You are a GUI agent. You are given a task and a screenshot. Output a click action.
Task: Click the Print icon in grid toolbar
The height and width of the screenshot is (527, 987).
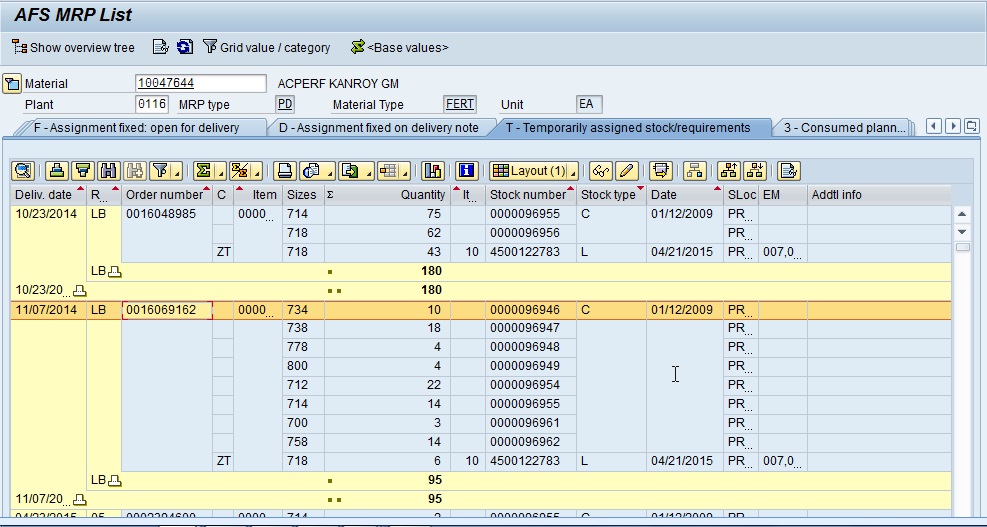point(284,170)
